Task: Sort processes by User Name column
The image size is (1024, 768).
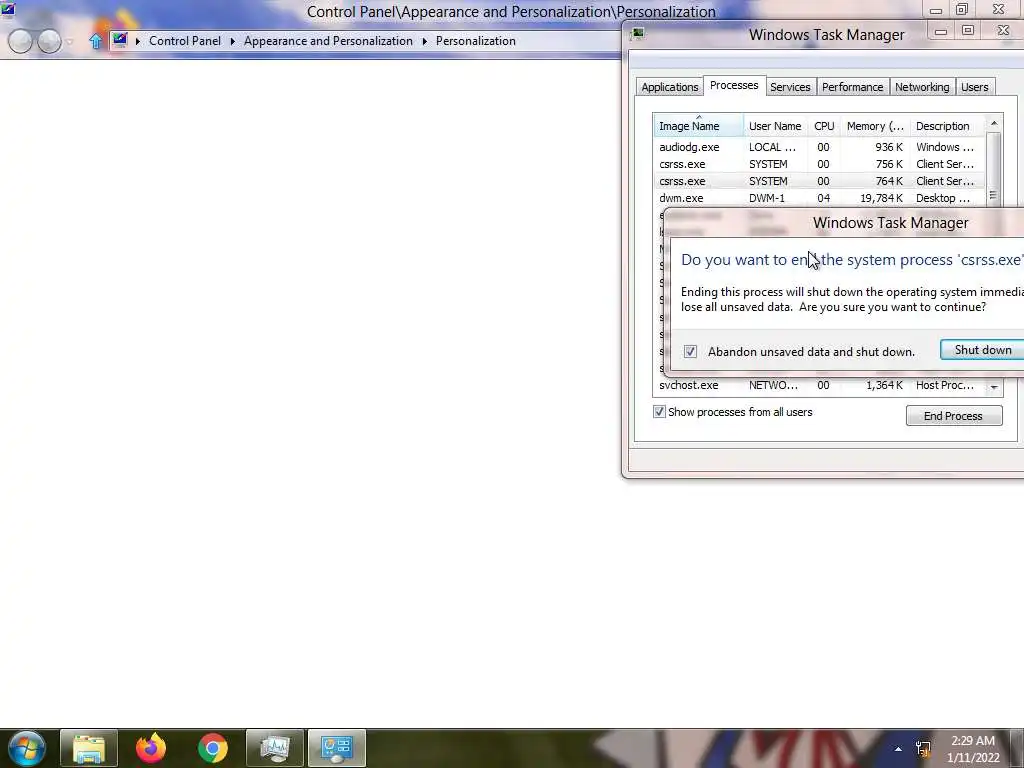Action: [x=775, y=125]
